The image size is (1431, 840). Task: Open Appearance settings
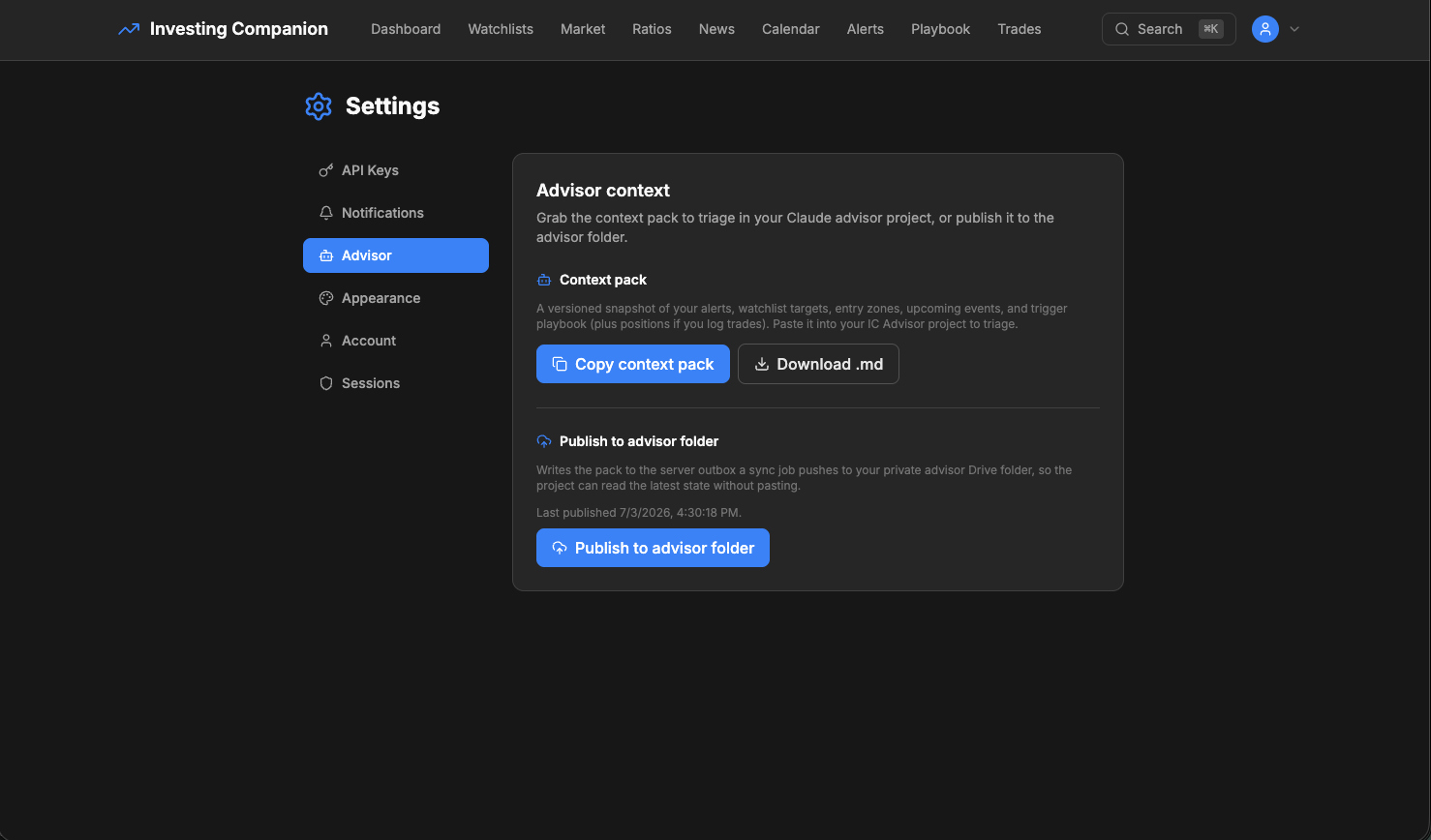[x=396, y=298]
